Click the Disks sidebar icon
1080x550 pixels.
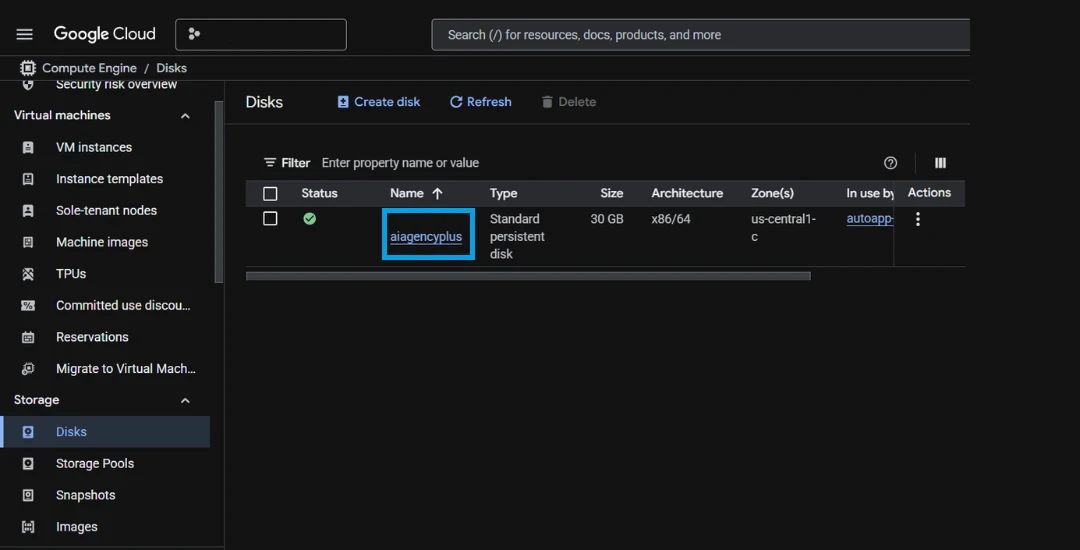tap(28, 432)
